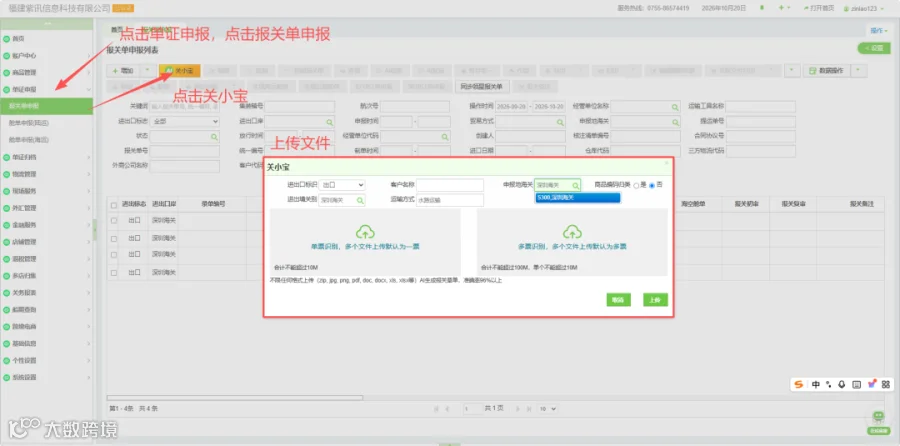Image resolution: width=900 pixels, height=446 pixels.
Task: Open the 进出口标识 dropdown in 关小宝 dialog
Action: click(342, 185)
